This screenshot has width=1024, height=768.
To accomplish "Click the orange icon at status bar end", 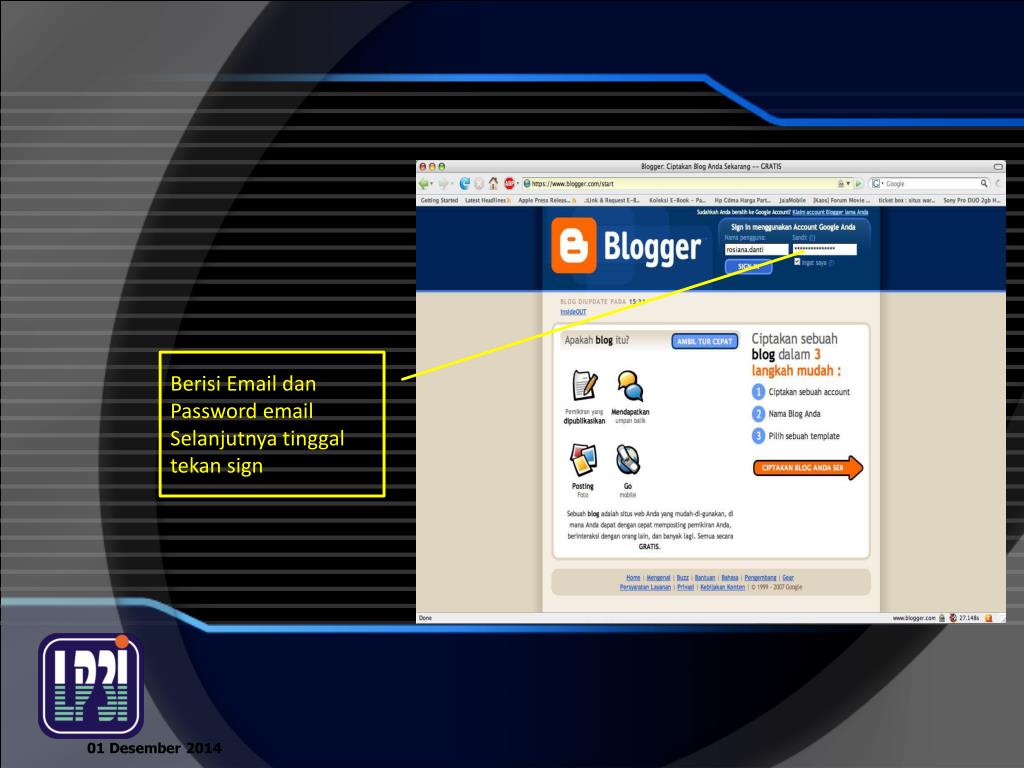I will point(989,618).
